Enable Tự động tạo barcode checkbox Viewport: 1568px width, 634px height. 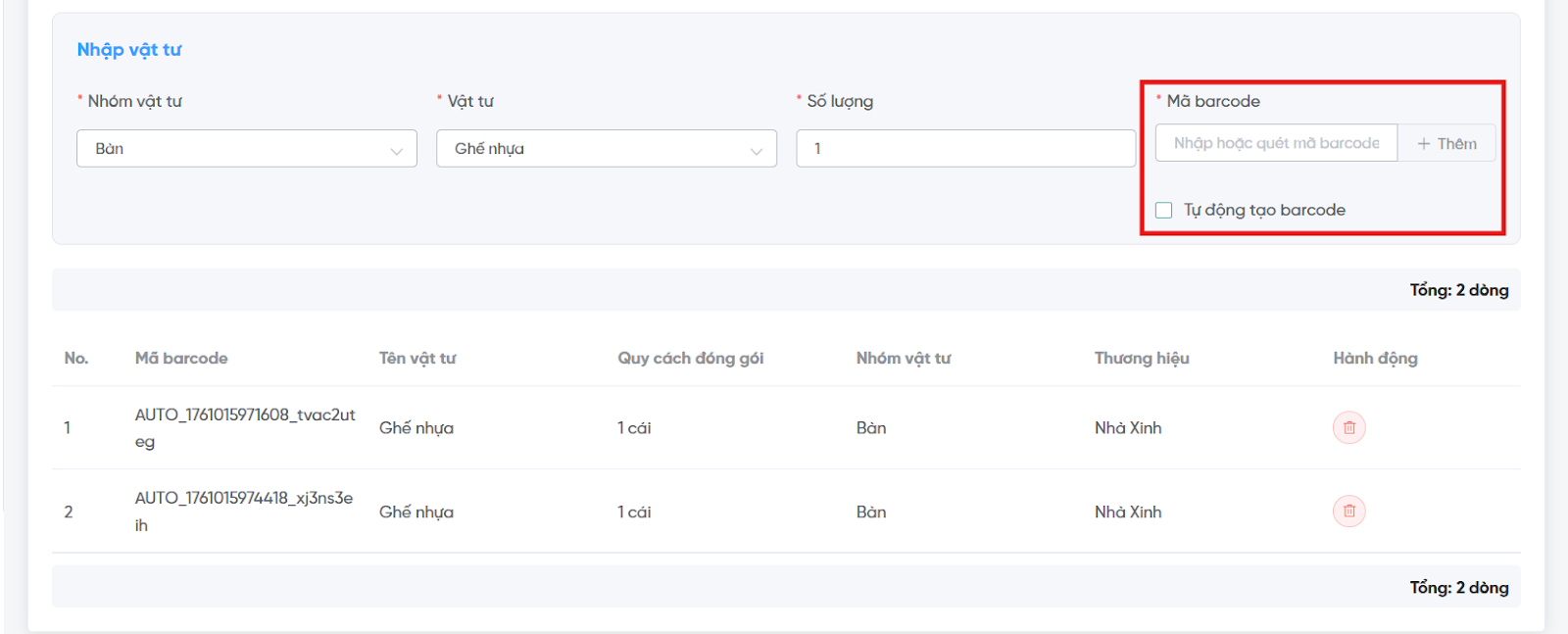click(1164, 210)
